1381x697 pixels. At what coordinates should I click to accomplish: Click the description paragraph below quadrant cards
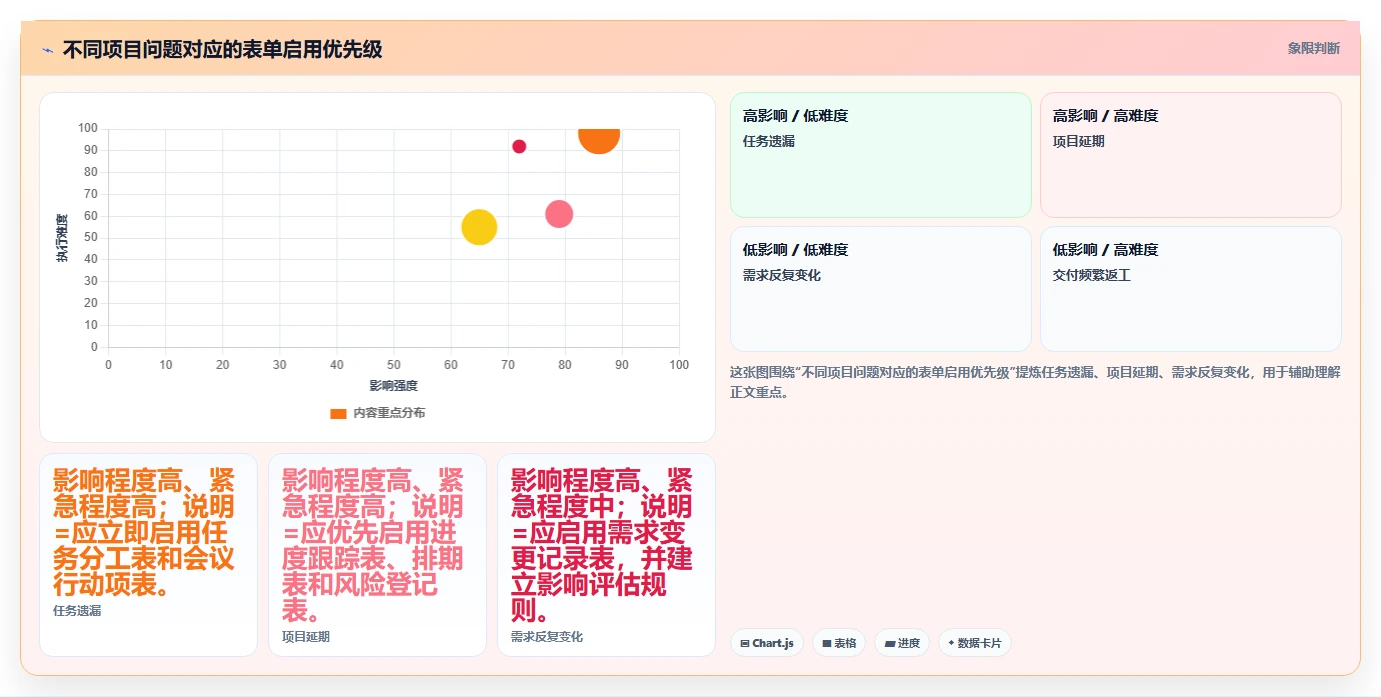[1035, 382]
